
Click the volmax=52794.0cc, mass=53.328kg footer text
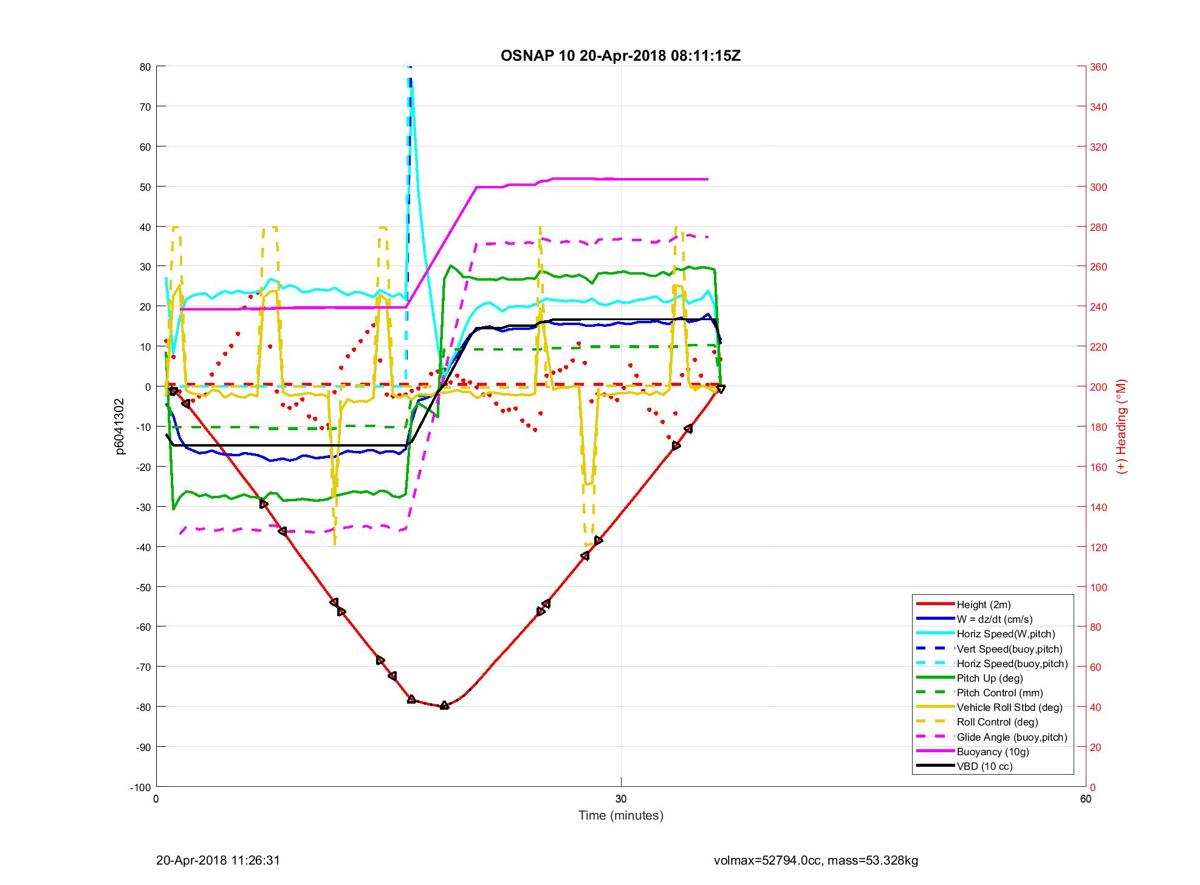click(815, 860)
